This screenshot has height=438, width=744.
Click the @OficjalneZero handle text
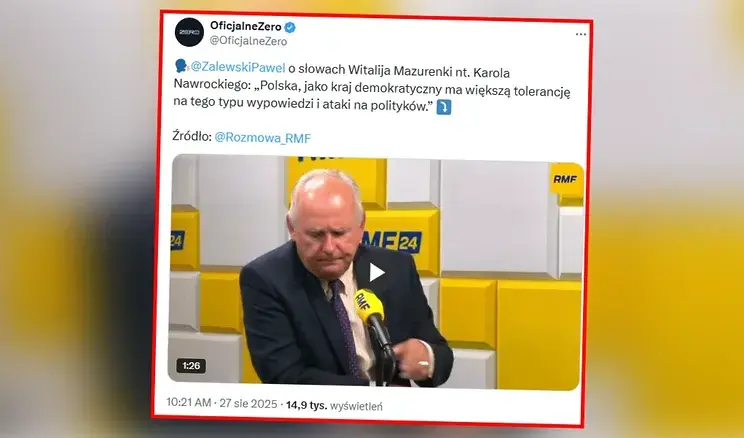click(x=249, y=41)
